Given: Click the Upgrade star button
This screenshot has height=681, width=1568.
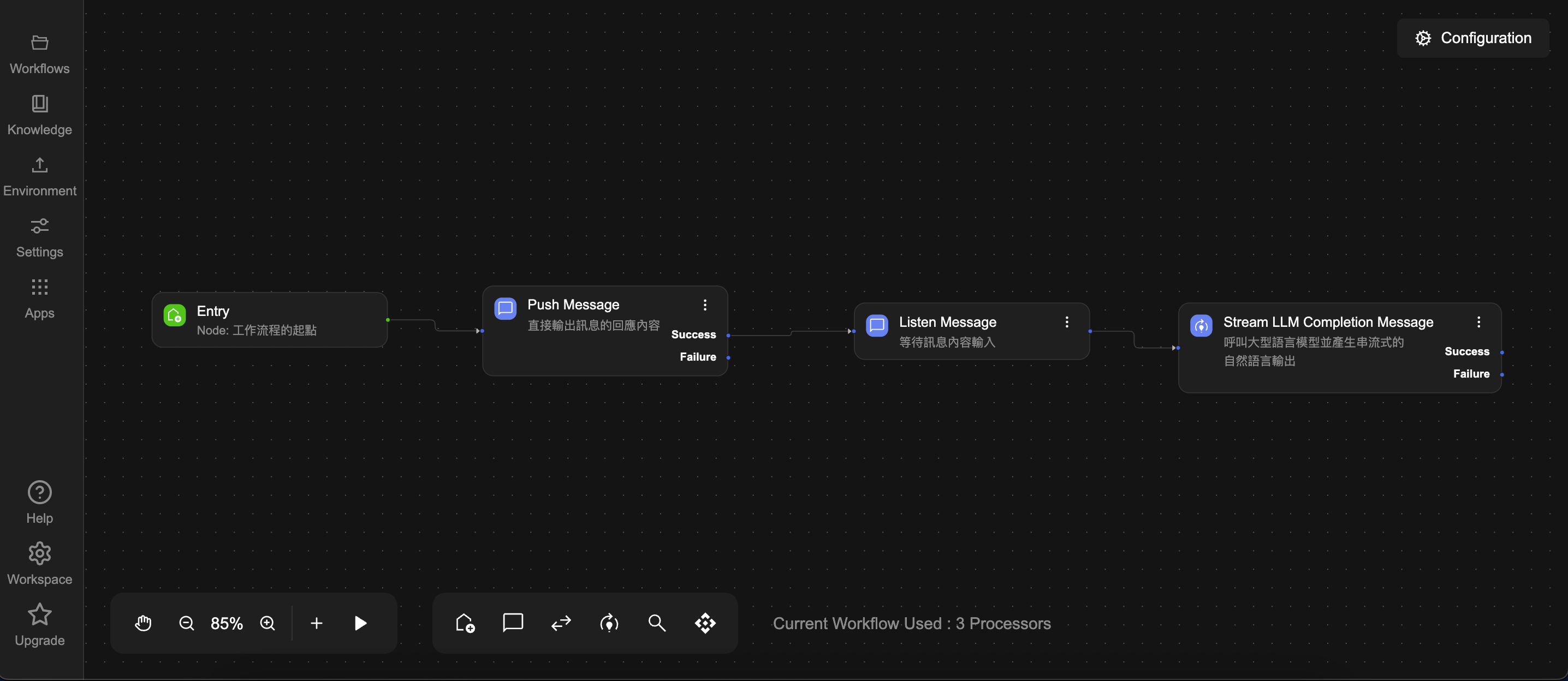Looking at the screenshot, I should pyautogui.click(x=39, y=625).
